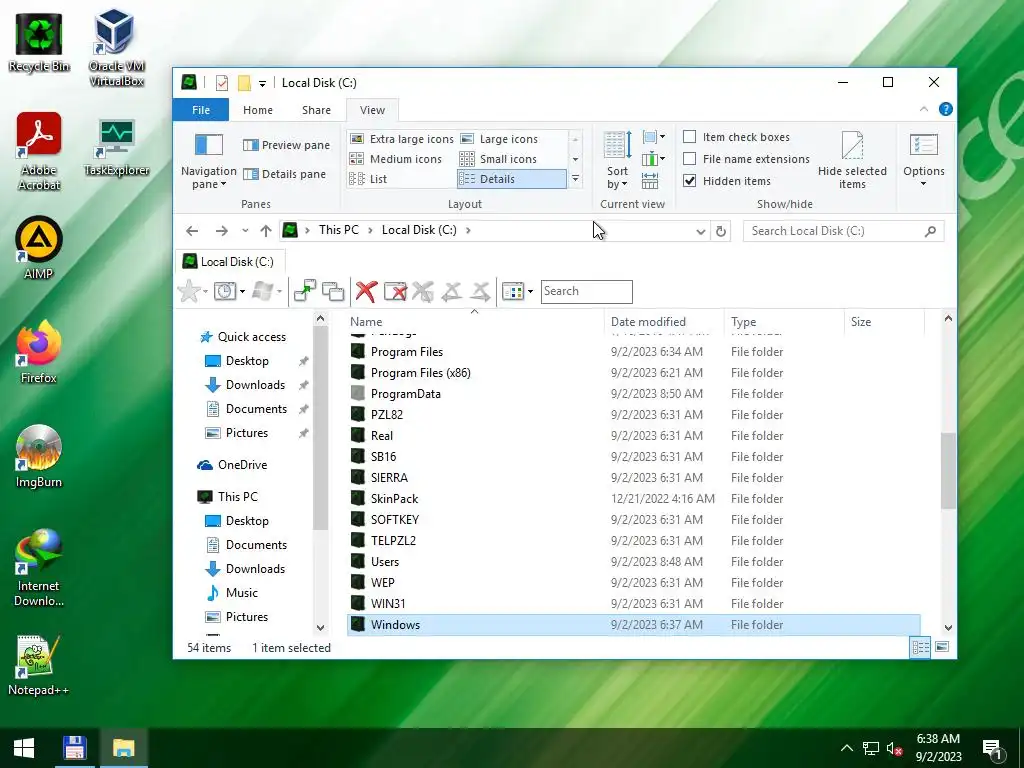This screenshot has height=768, width=1024.
Task: Click the New folder icon in title bar
Action: (x=244, y=83)
